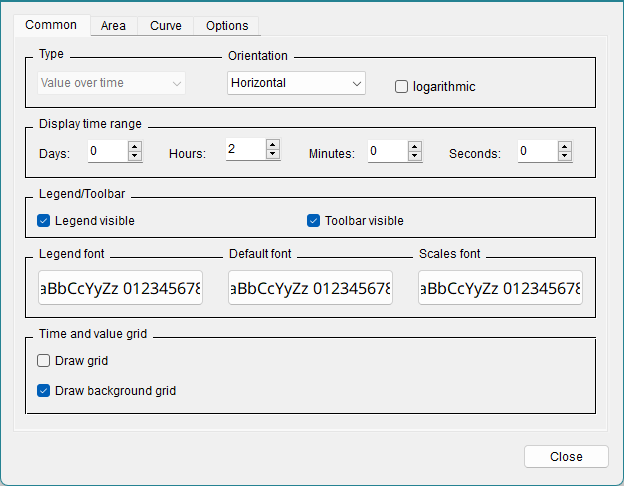The width and height of the screenshot is (624, 486).
Task: Increase the Minutes spinner value
Action: 415,146
